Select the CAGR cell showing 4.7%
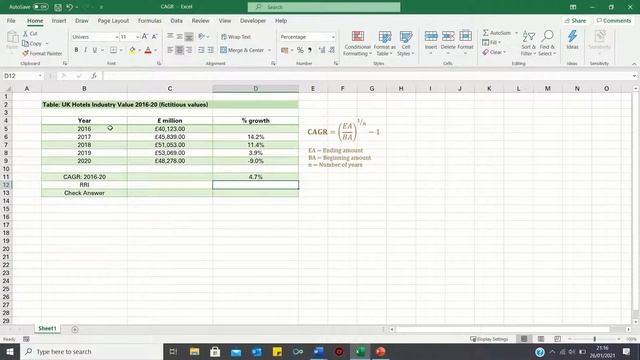This screenshot has width=640, height=360. [256, 177]
